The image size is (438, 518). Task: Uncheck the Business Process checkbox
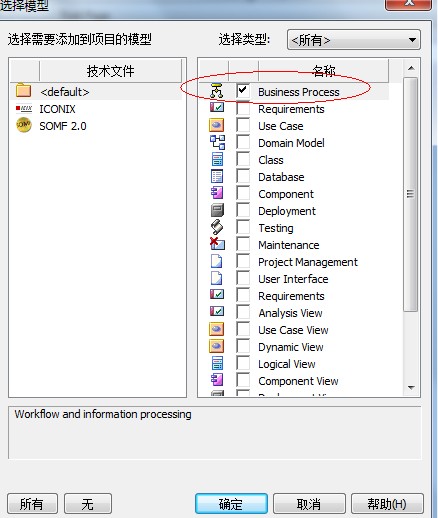(x=243, y=91)
